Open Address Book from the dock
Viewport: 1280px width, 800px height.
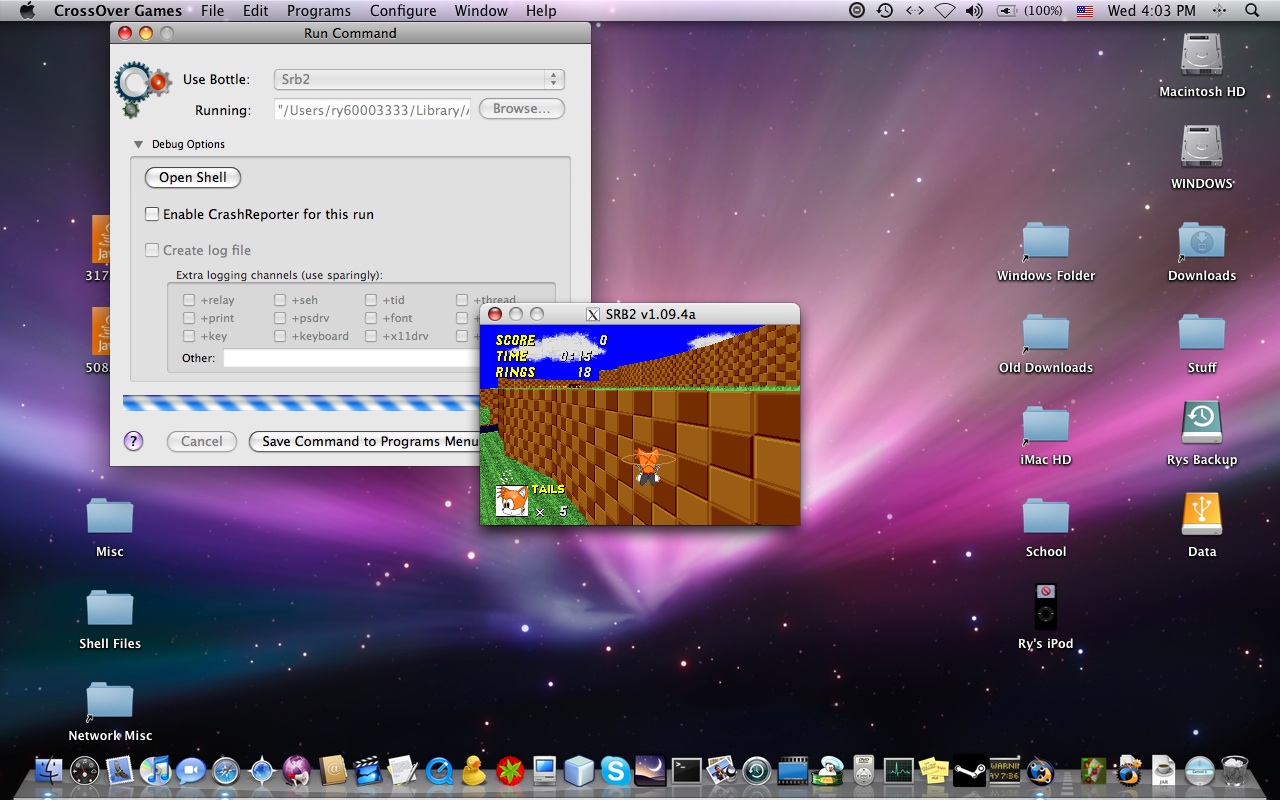click(333, 770)
